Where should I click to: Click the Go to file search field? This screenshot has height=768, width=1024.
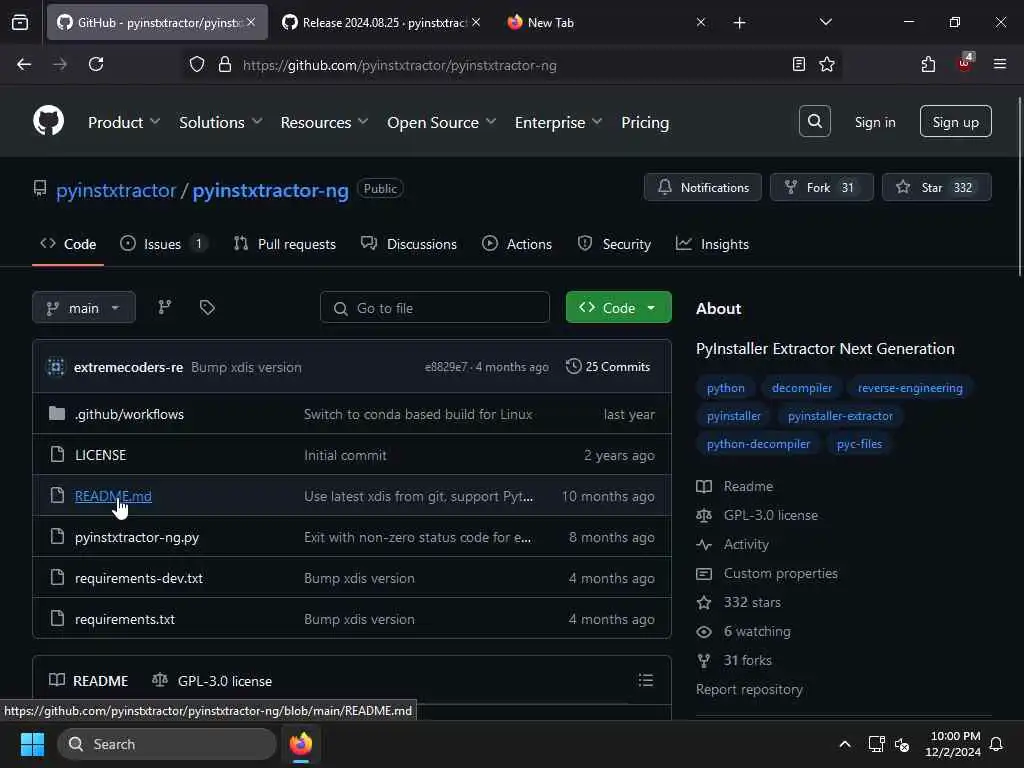[x=435, y=308]
